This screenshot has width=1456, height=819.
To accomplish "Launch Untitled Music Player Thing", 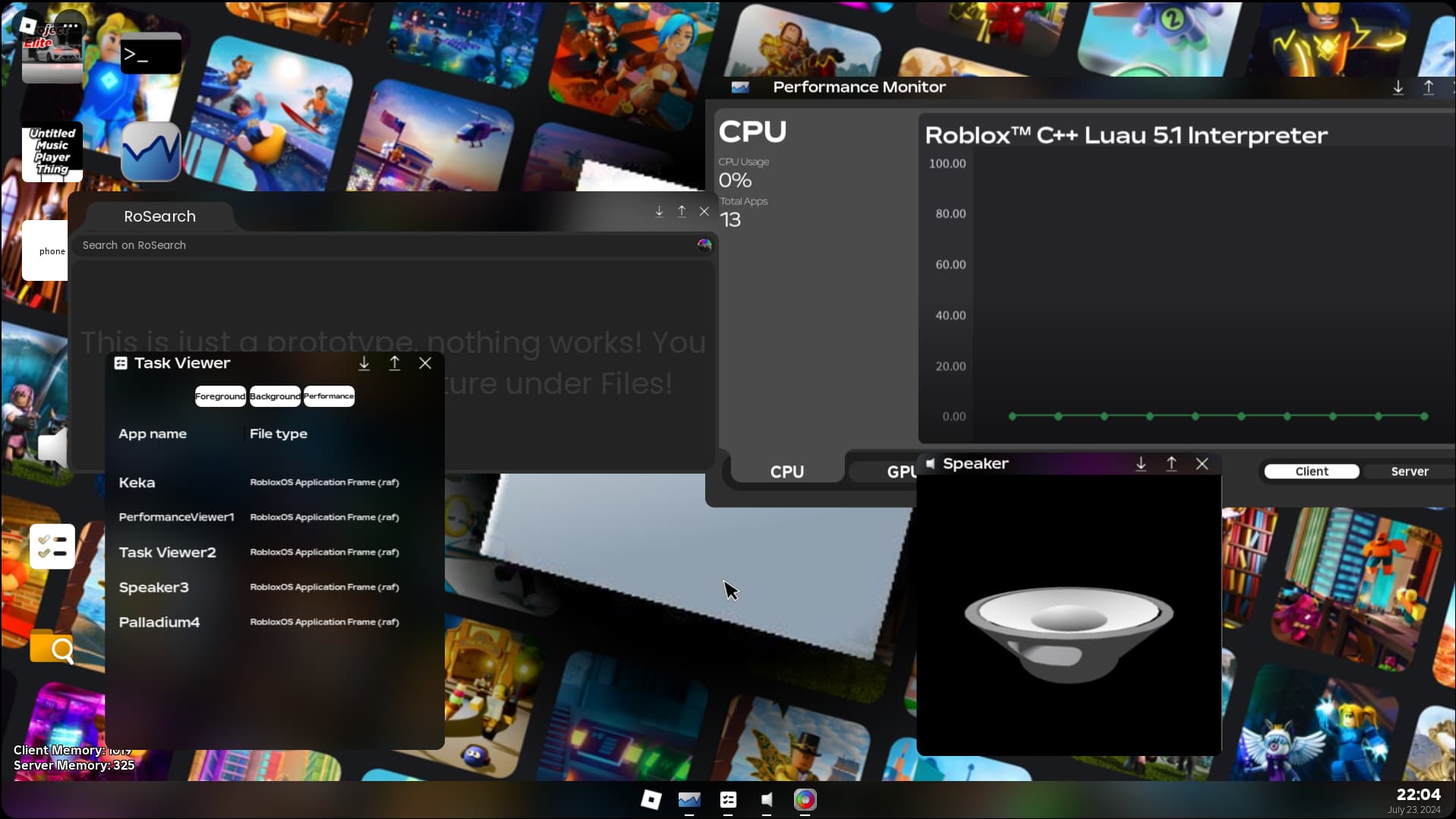I will (x=52, y=151).
